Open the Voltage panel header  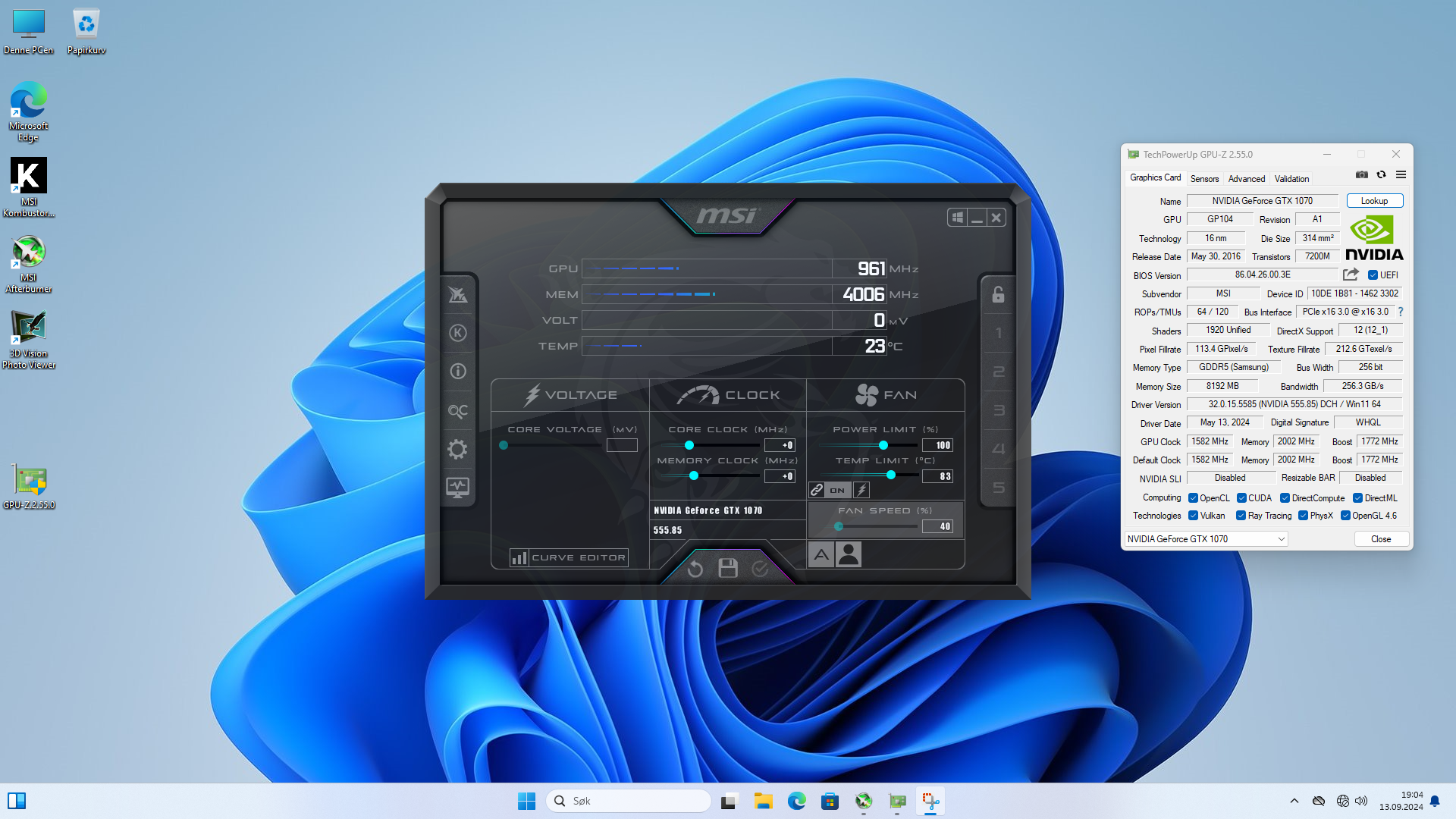click(570, 395)
